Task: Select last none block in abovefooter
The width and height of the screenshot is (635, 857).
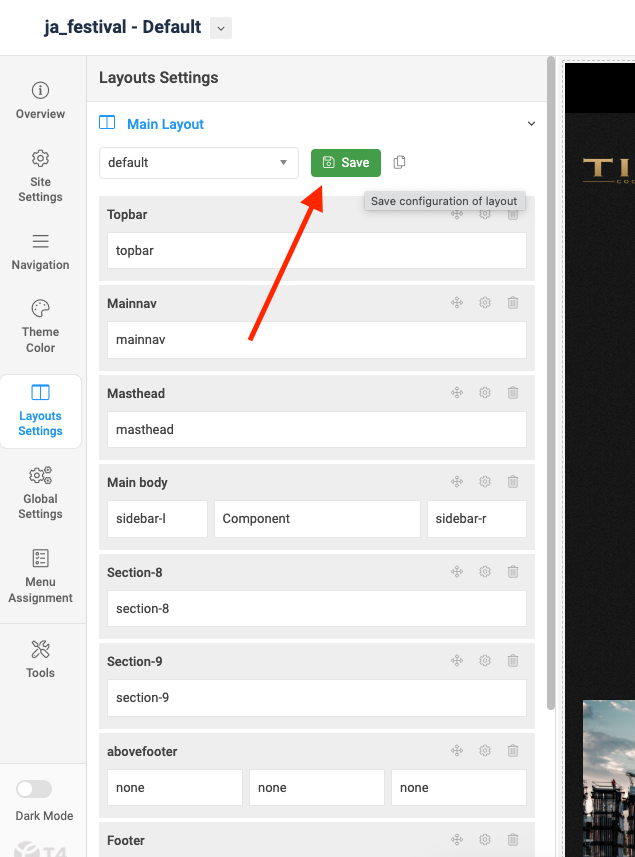Action: [459, 788]
